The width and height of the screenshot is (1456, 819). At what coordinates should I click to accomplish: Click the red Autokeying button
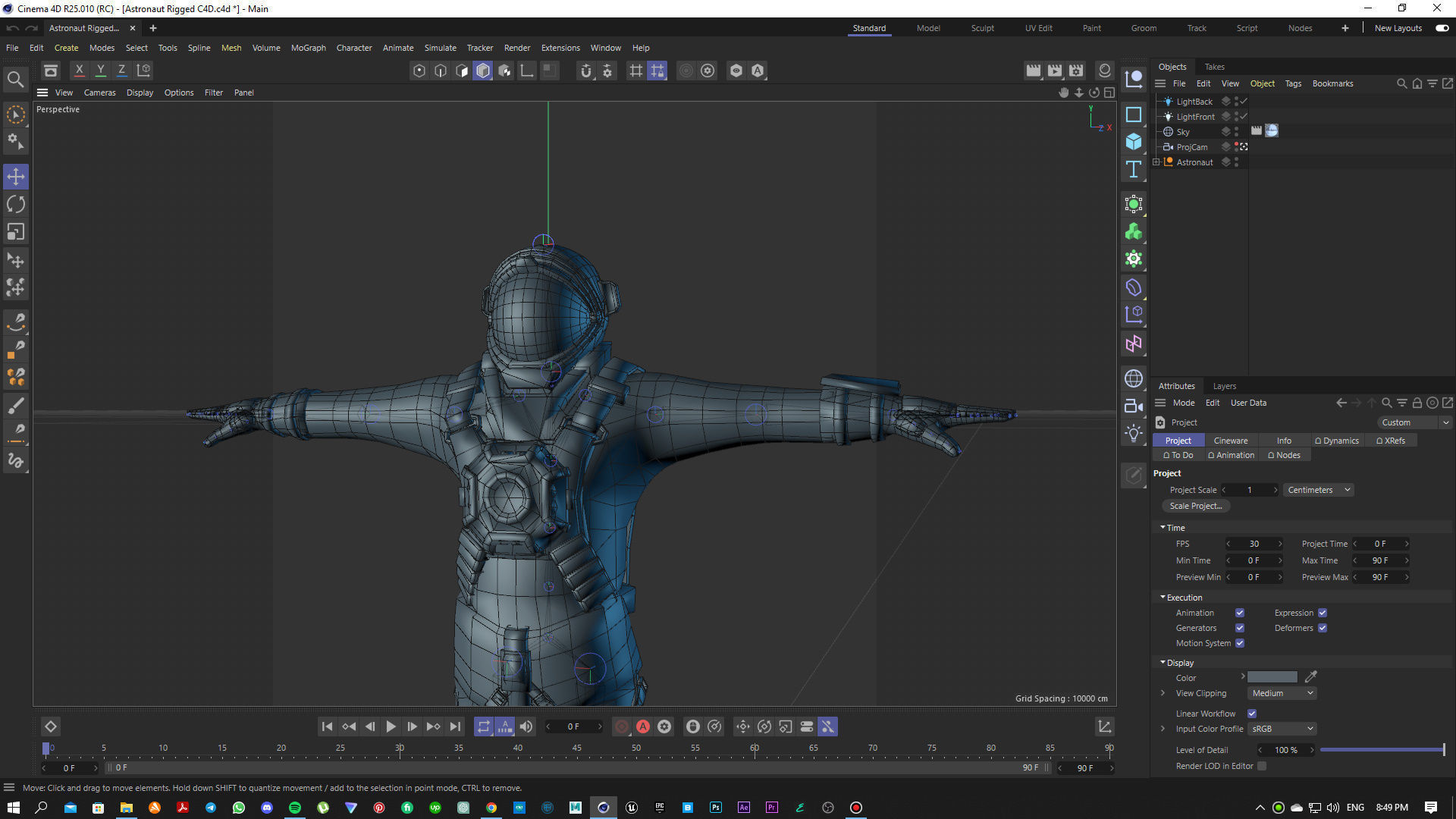[x=643, y=726]
